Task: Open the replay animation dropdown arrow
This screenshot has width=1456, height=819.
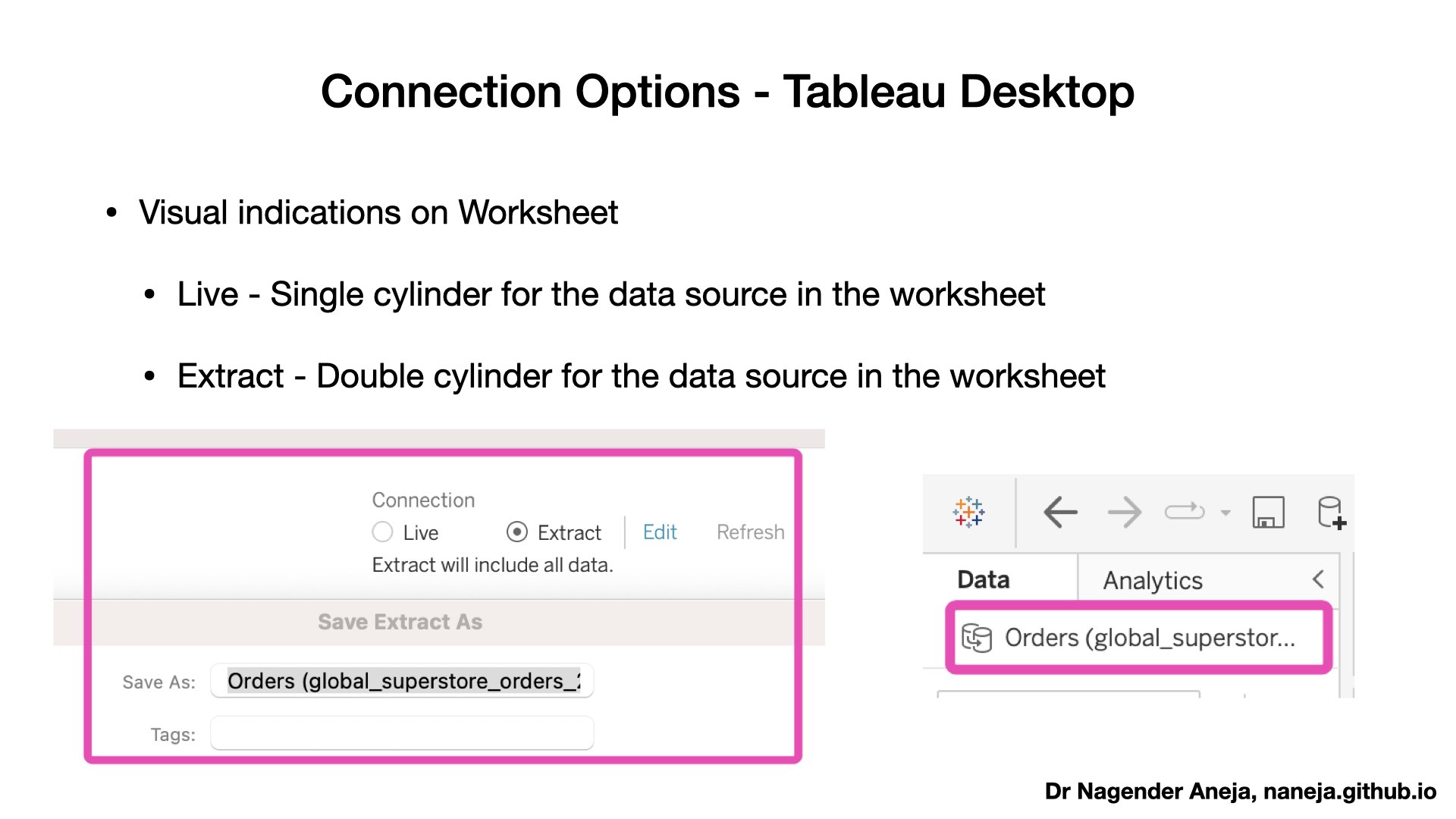Action: point(1225,513)
